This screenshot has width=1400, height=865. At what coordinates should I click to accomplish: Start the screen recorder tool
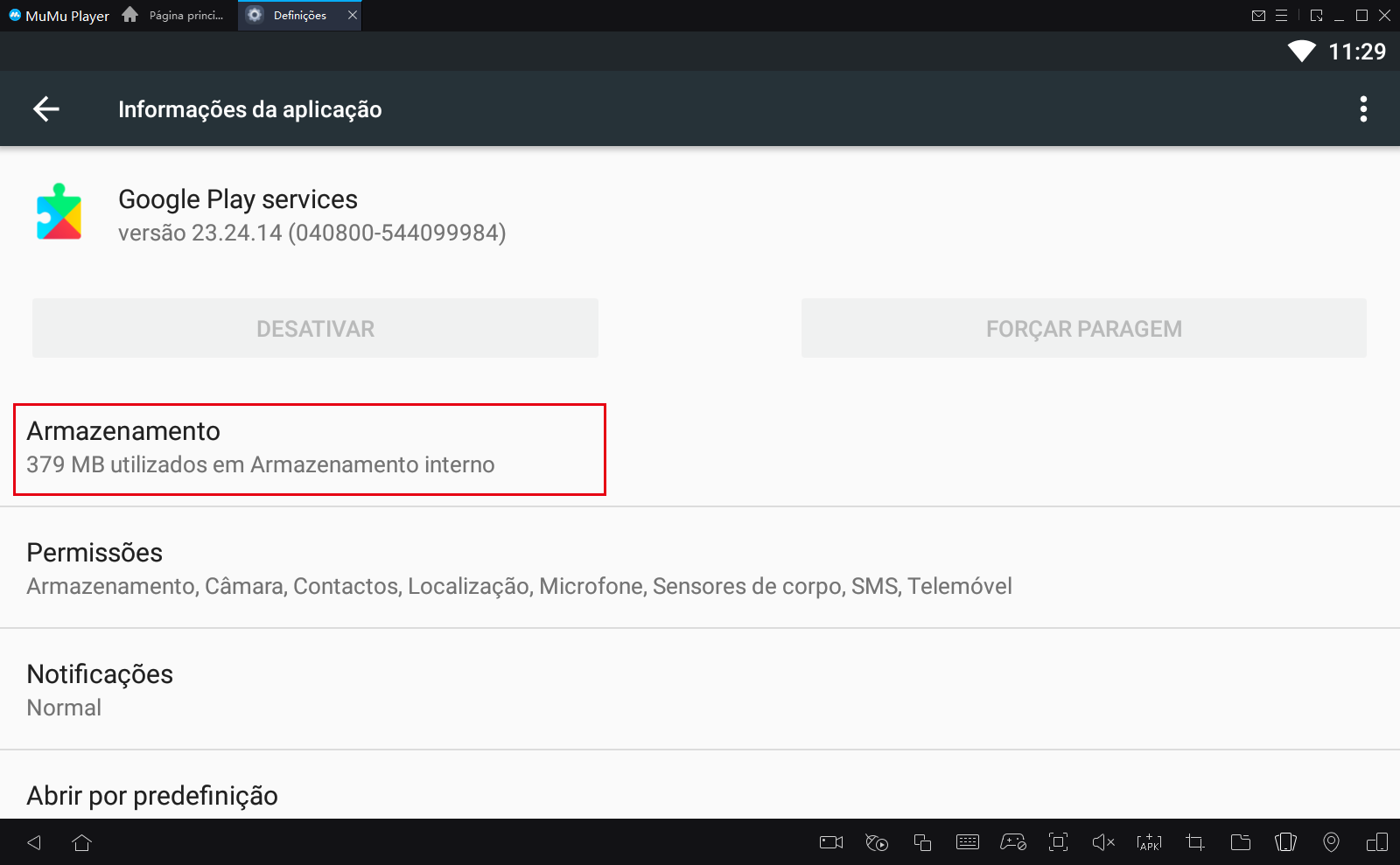831,842
